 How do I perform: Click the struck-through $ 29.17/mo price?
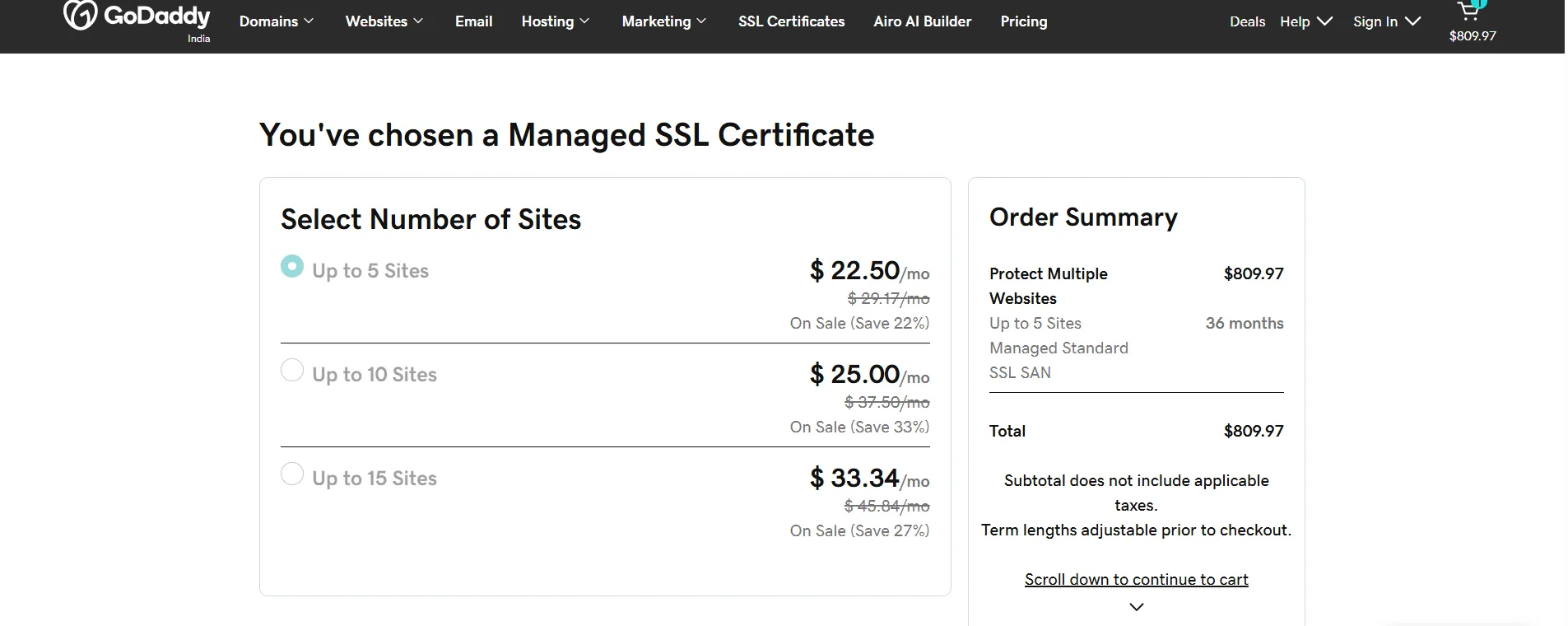(889, 298)
